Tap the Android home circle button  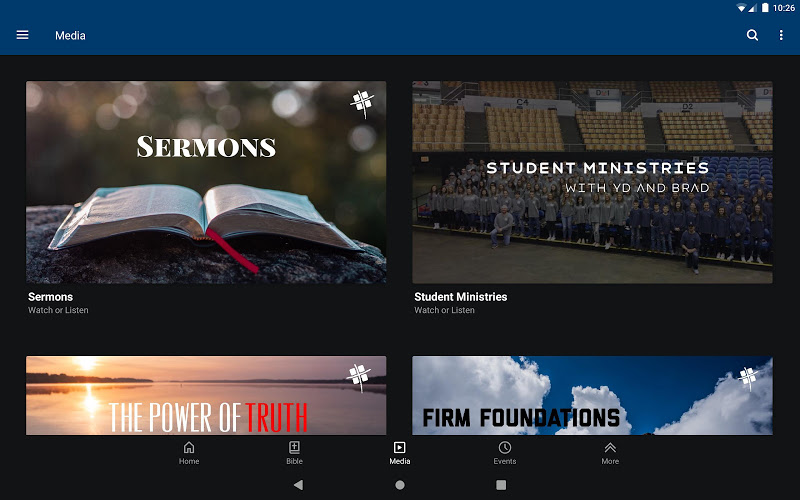pos(400,485)
